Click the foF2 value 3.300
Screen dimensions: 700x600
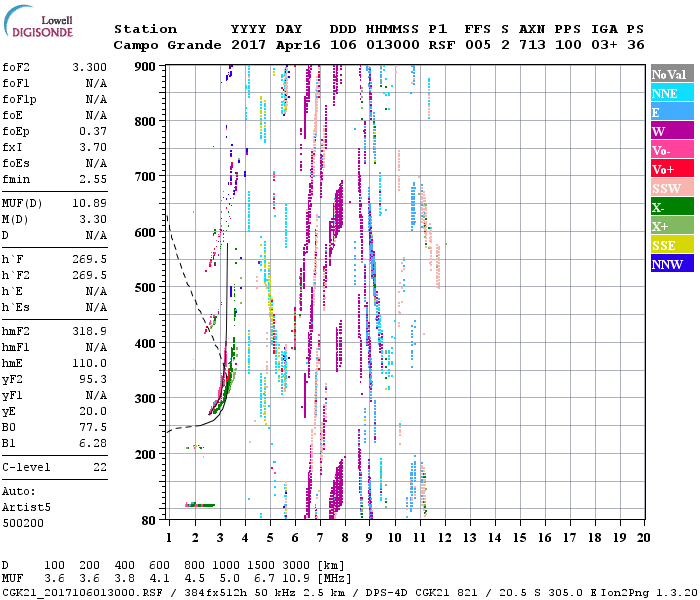click(x=89, y=67)
